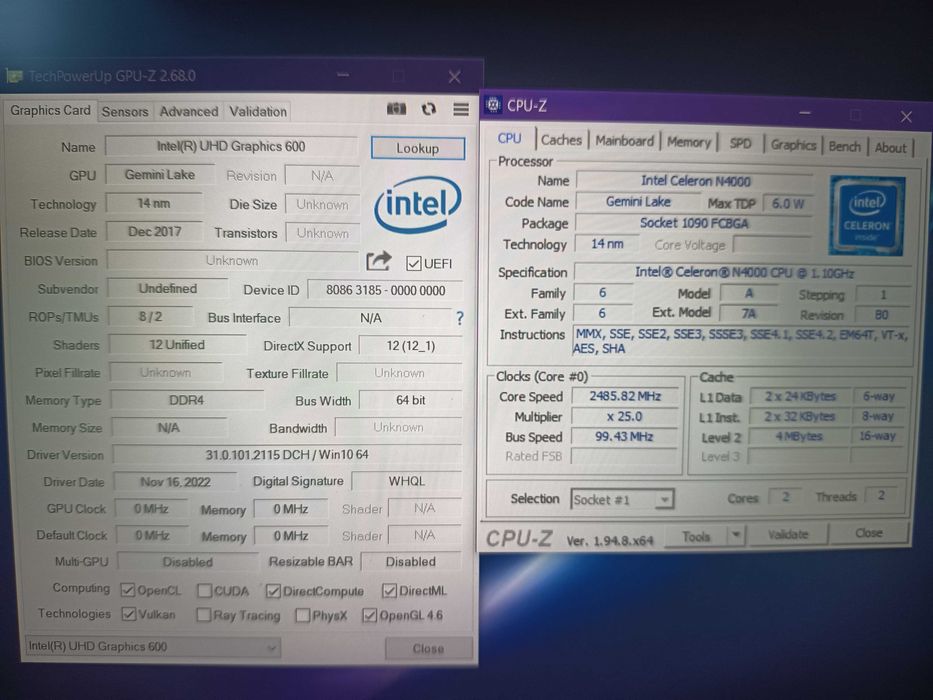This screenshot has height=700, width=933.
Task: Click the Intel Celeron N4000 name field
Action: coord(695,181)
